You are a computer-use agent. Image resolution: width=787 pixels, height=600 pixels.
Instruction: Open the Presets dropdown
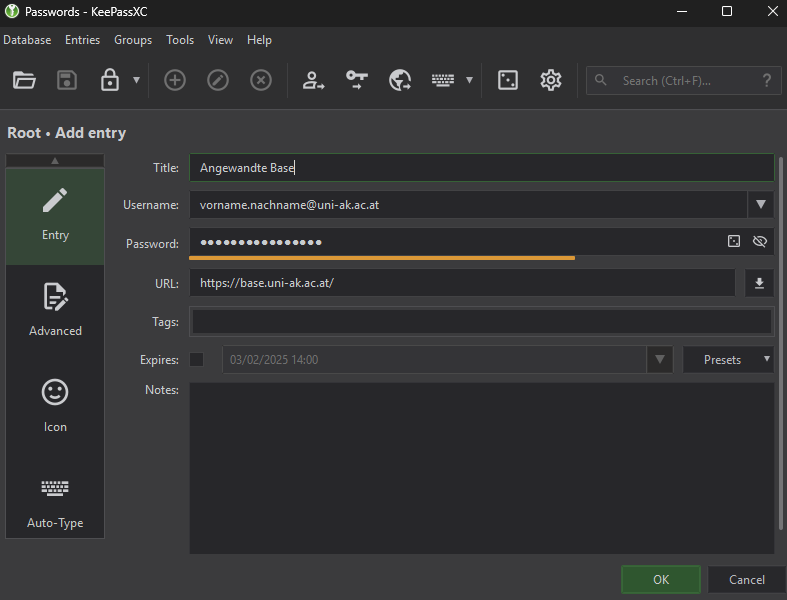click(728, 359)
